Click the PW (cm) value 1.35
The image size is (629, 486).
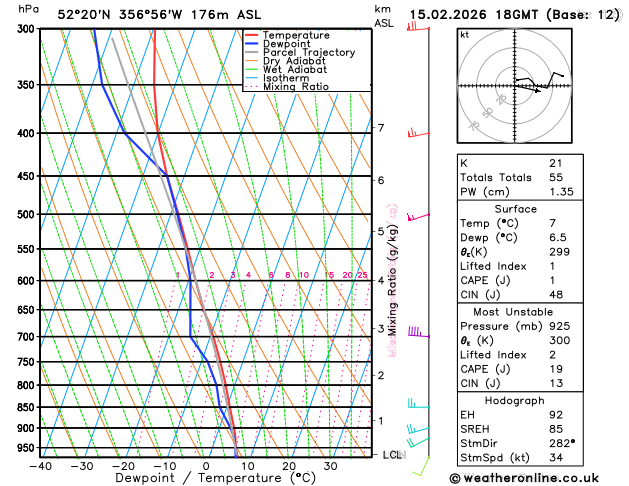click(x=562, y=192)
